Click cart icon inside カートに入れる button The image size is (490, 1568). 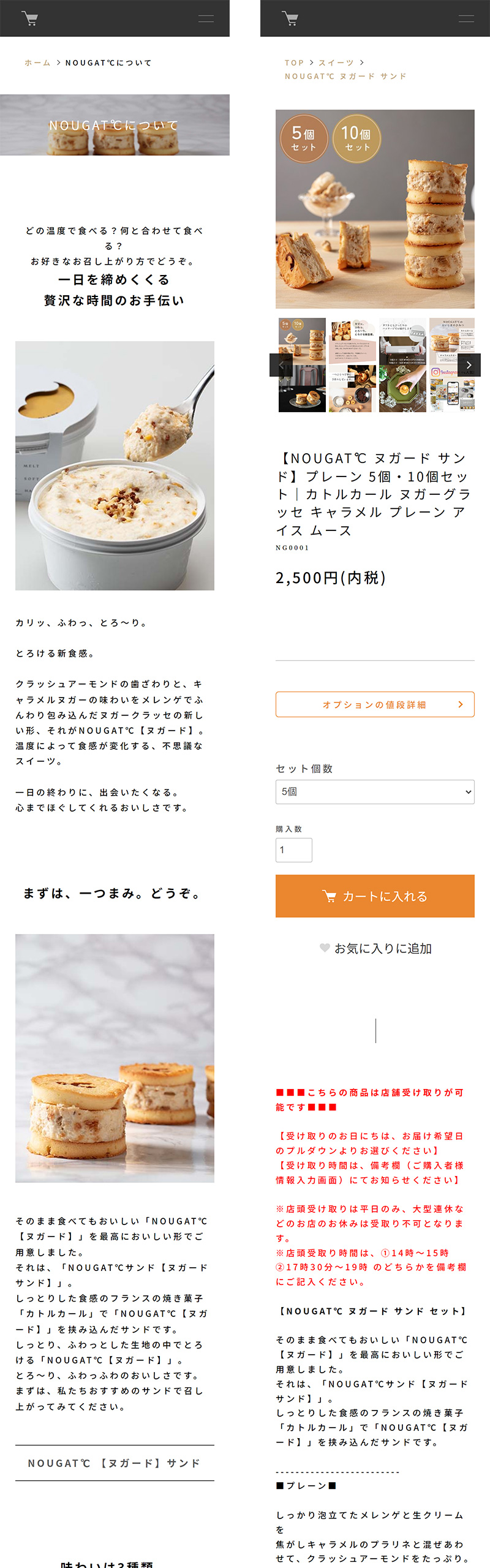329,896
